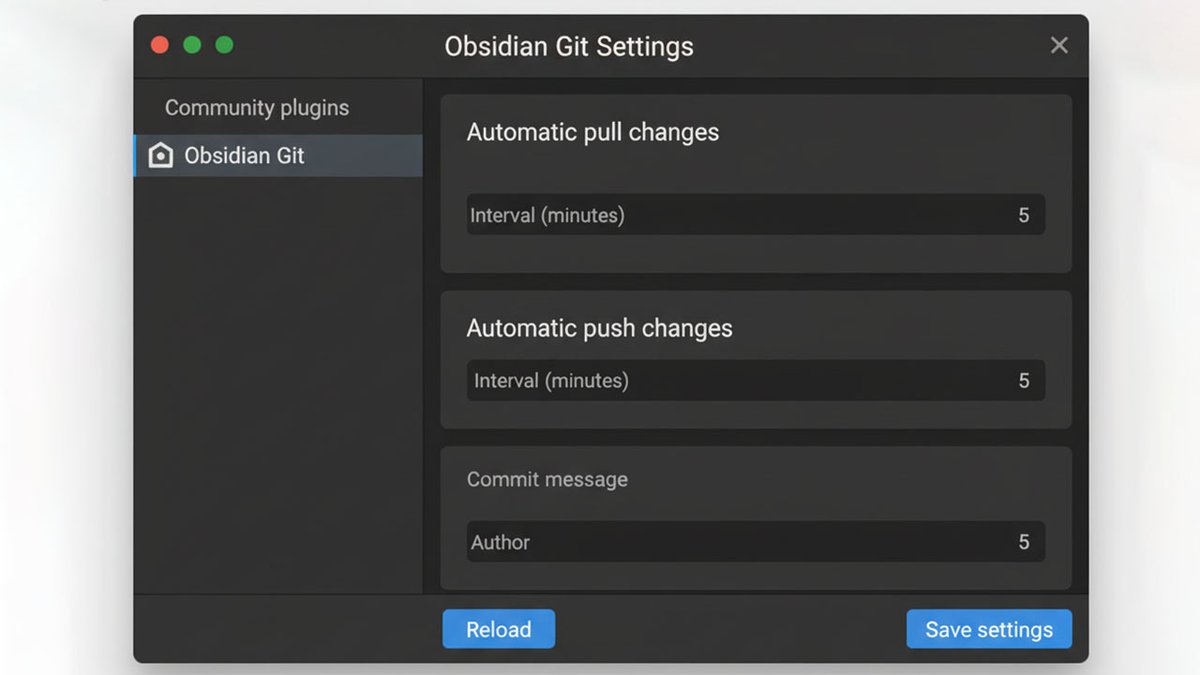Close the settings dialog with the X icon
The width and height of the screenshot is (1200, 675).
[1059, 45]
